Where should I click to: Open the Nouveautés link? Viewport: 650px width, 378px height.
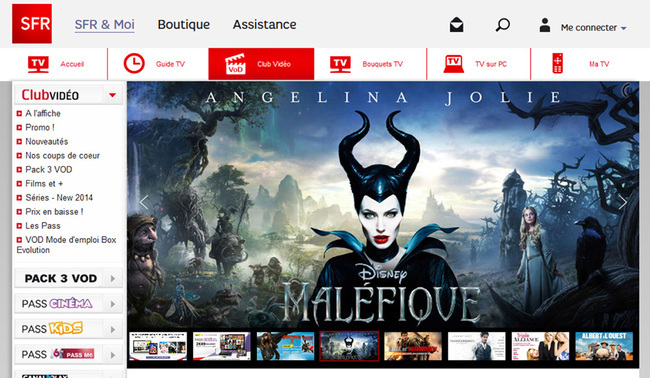(46, 141)
